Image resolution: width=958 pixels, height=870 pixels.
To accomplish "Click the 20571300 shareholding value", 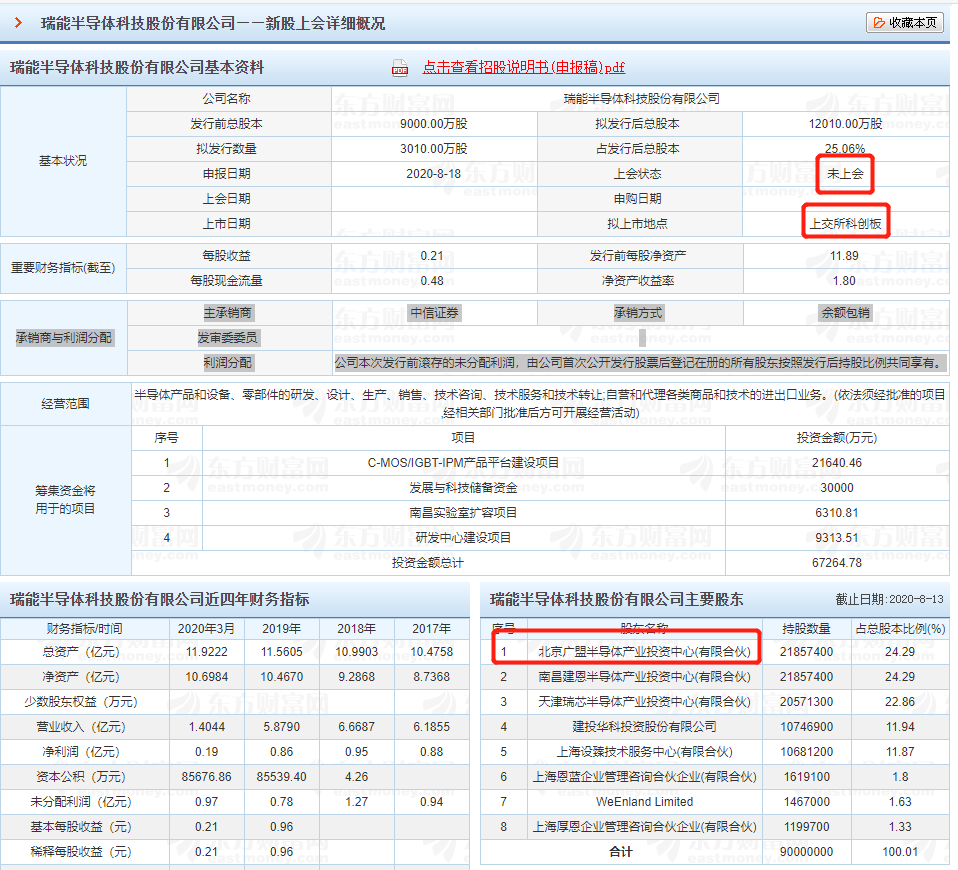I will [806, 702].
